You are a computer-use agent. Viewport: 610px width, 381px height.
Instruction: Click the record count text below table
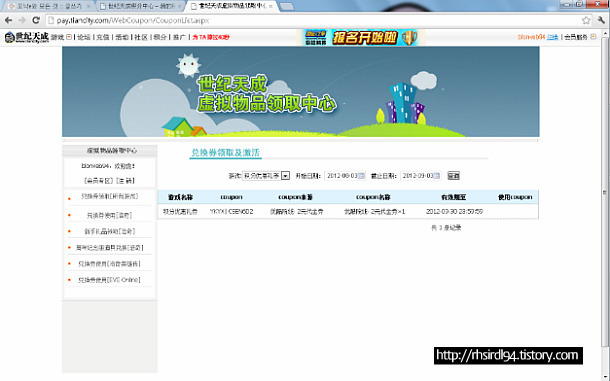coord(446,228)
